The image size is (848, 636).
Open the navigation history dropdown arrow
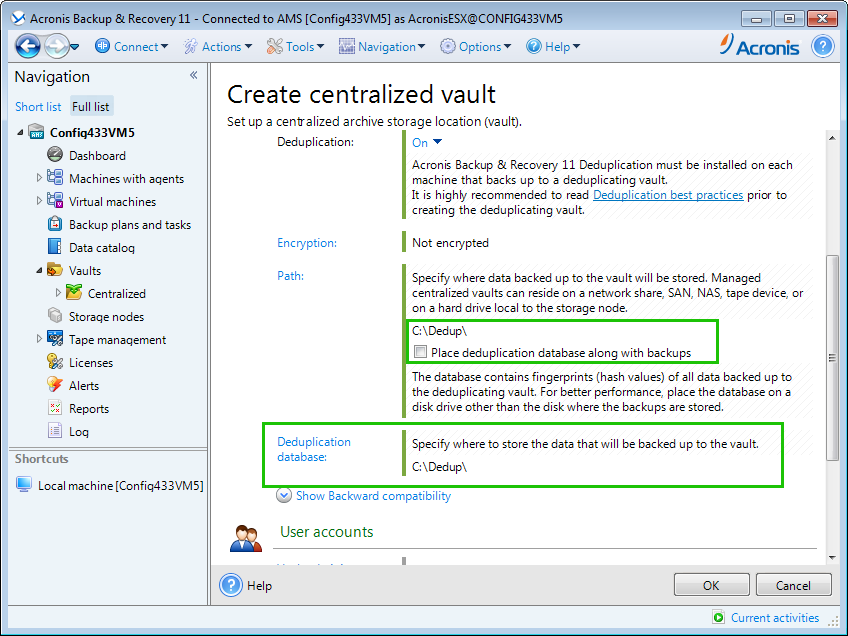75,47
